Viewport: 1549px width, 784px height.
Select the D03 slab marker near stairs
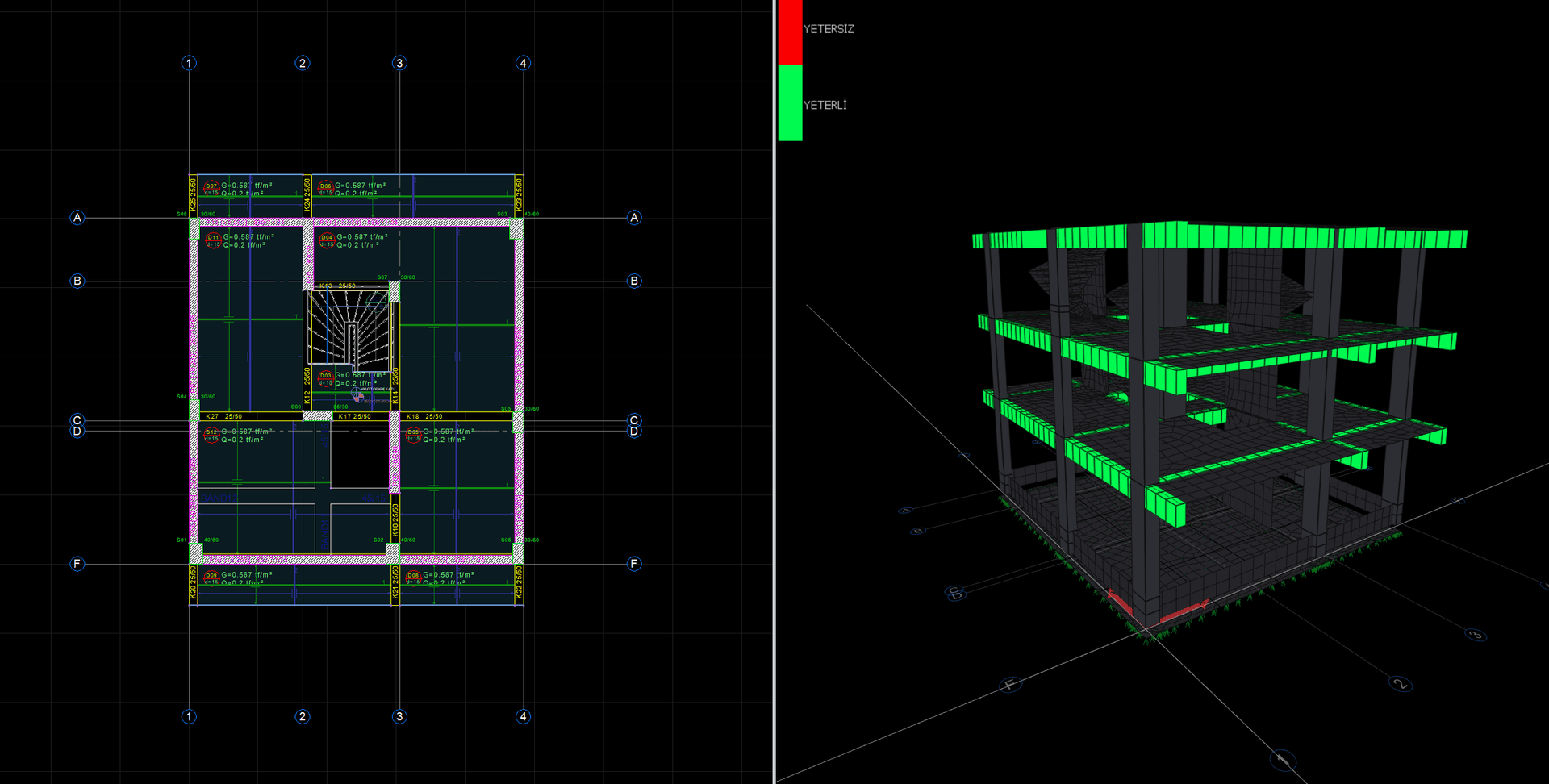[x=325, y=377]
